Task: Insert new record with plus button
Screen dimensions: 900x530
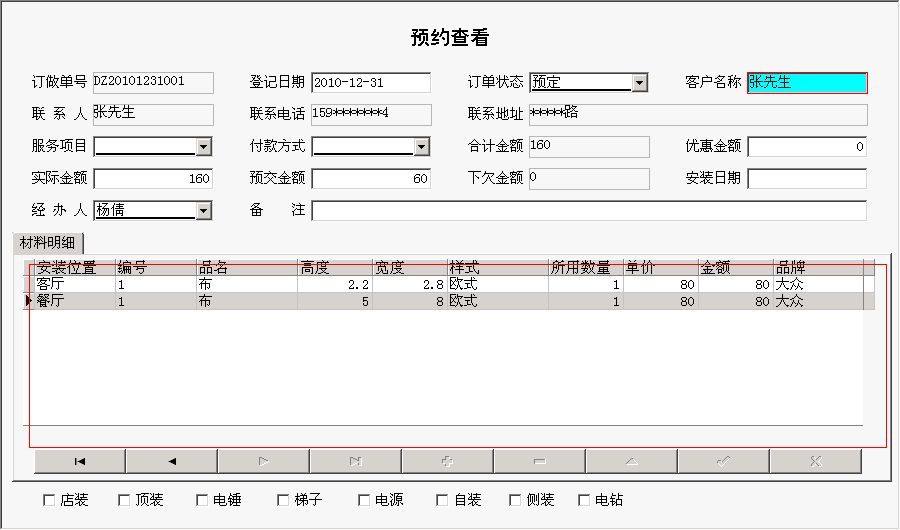Action: (447, 461)
